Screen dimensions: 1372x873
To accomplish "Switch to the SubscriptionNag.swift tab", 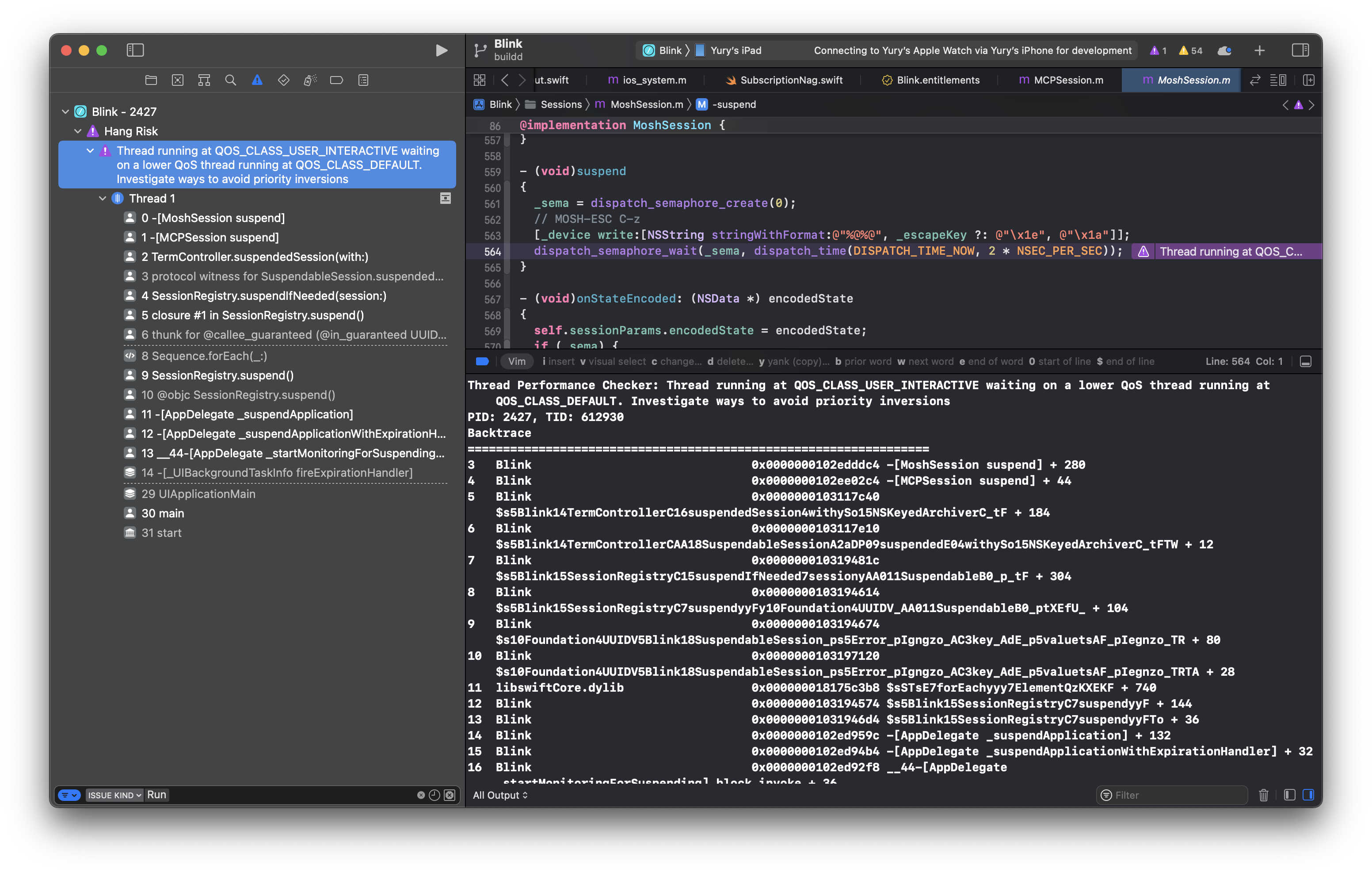I will pos(784,80).
